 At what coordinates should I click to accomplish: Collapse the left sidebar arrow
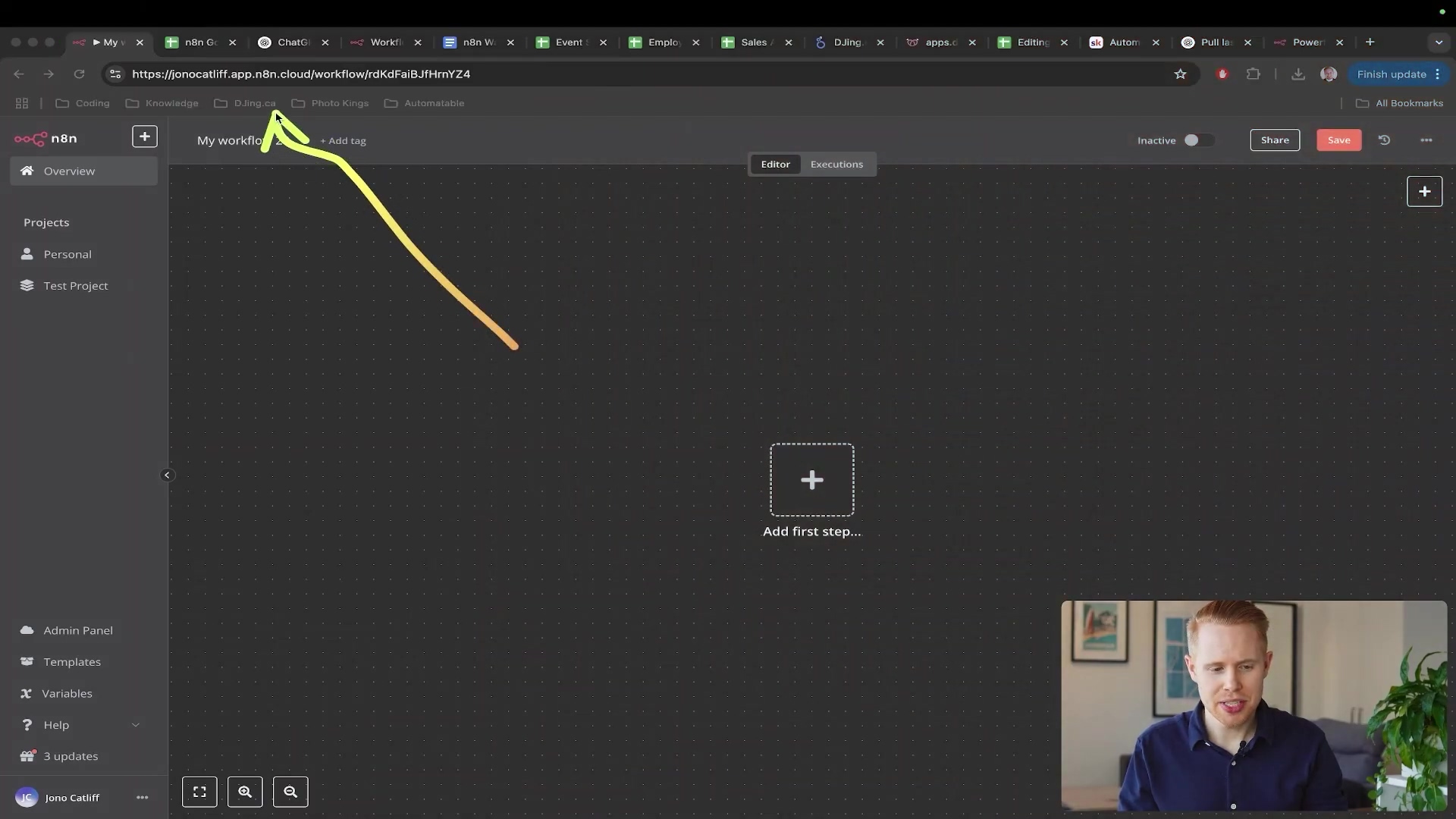[167, 475]
